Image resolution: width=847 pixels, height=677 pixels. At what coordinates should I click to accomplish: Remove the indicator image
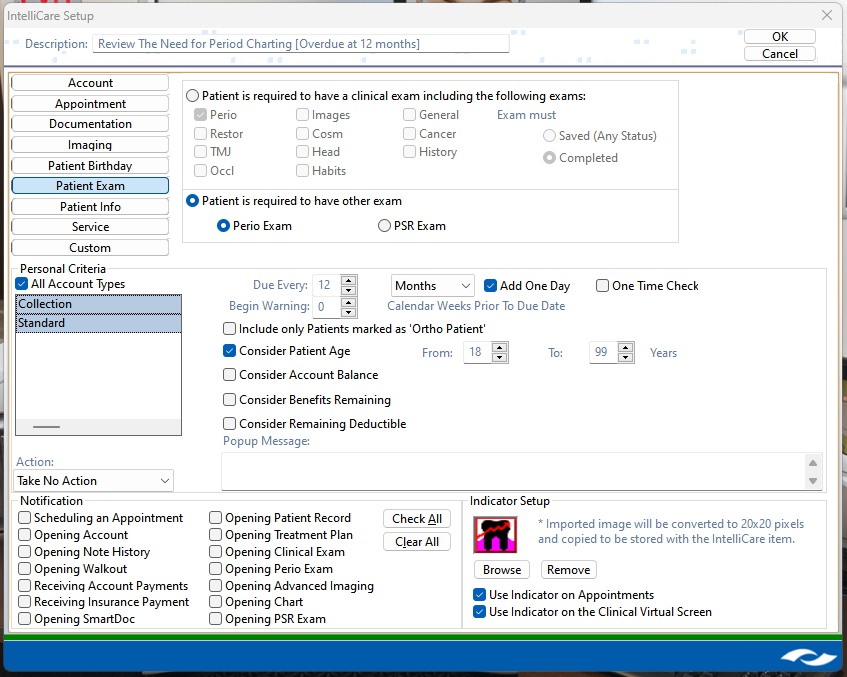click(569, 569)
